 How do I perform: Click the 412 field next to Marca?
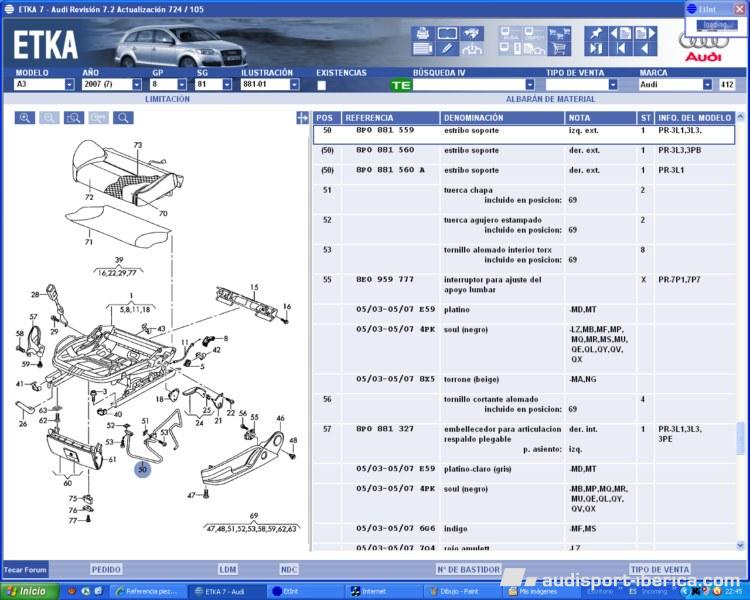click(727, 85)
